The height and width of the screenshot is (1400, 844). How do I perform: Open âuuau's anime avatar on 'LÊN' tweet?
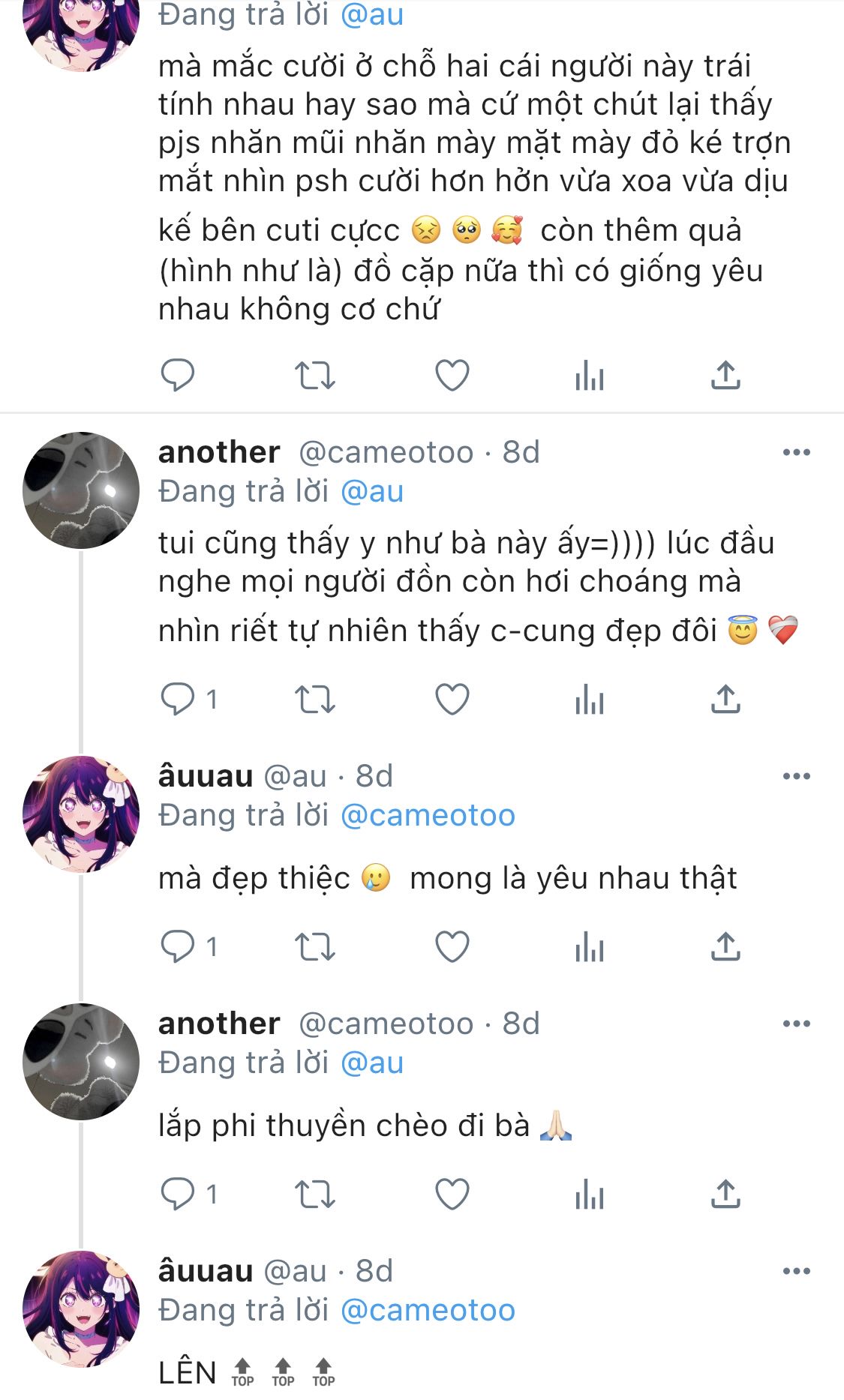coord(81,1309)
